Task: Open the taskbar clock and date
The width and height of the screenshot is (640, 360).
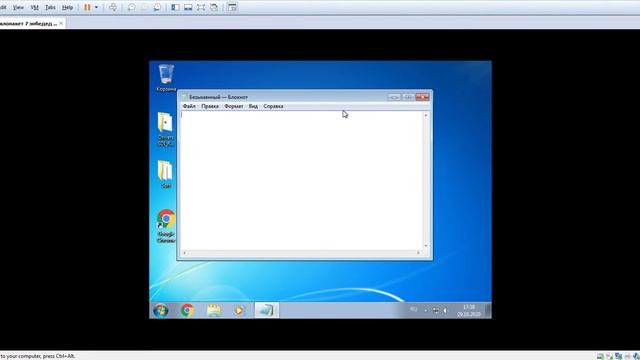Action: (469, 311)
